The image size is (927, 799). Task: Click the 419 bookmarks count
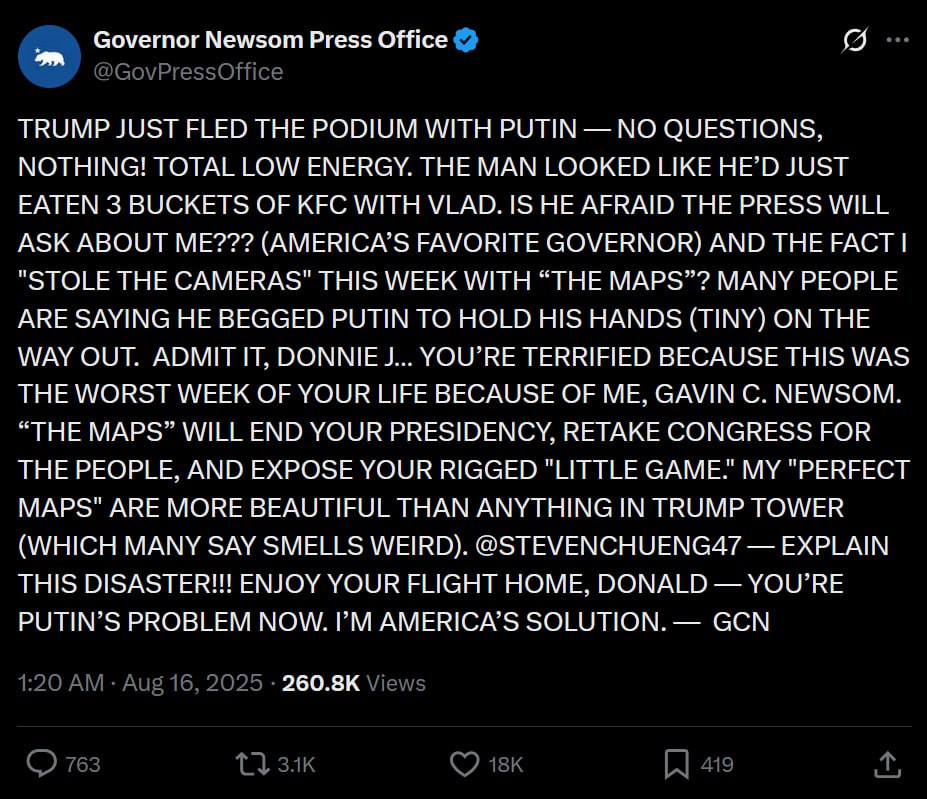[x=717, y=765]
